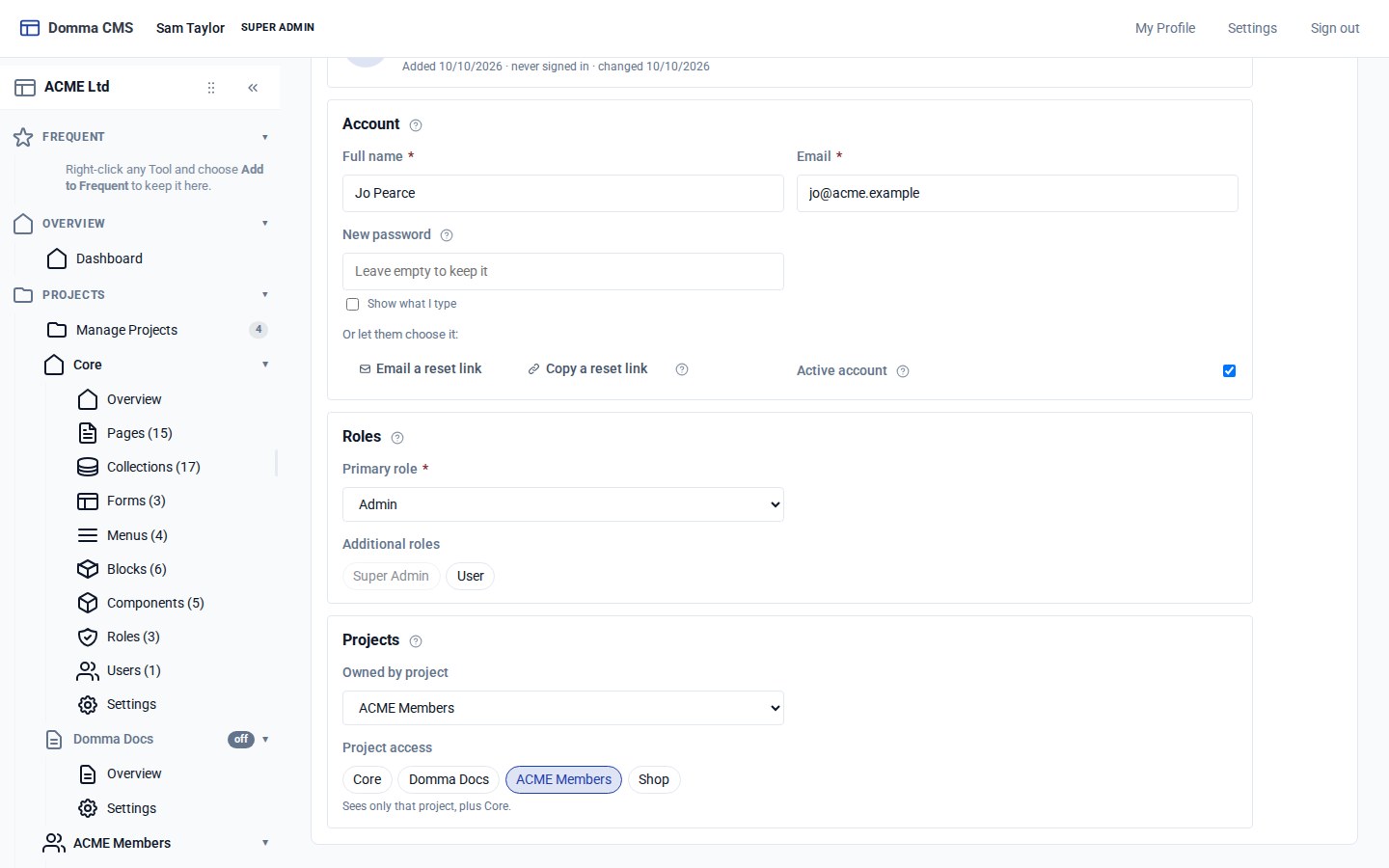1389x868 pixels.
Task: Open help icon beside Active account
Action: coord(903,371)
